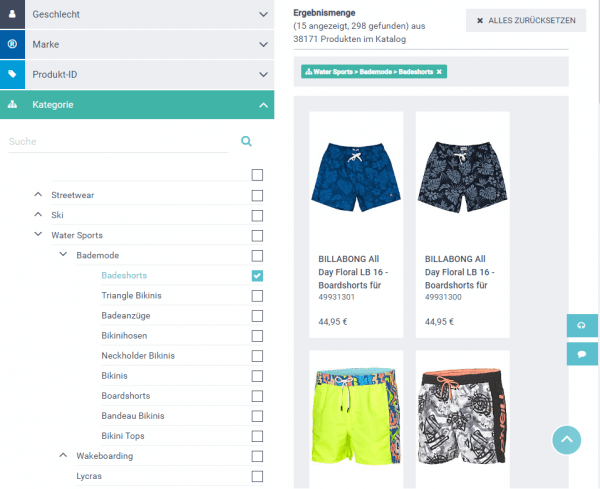Check the Triangle Bikinis checkbox
Viewport: 600px width, 489px height.
[x=257, y=296]
